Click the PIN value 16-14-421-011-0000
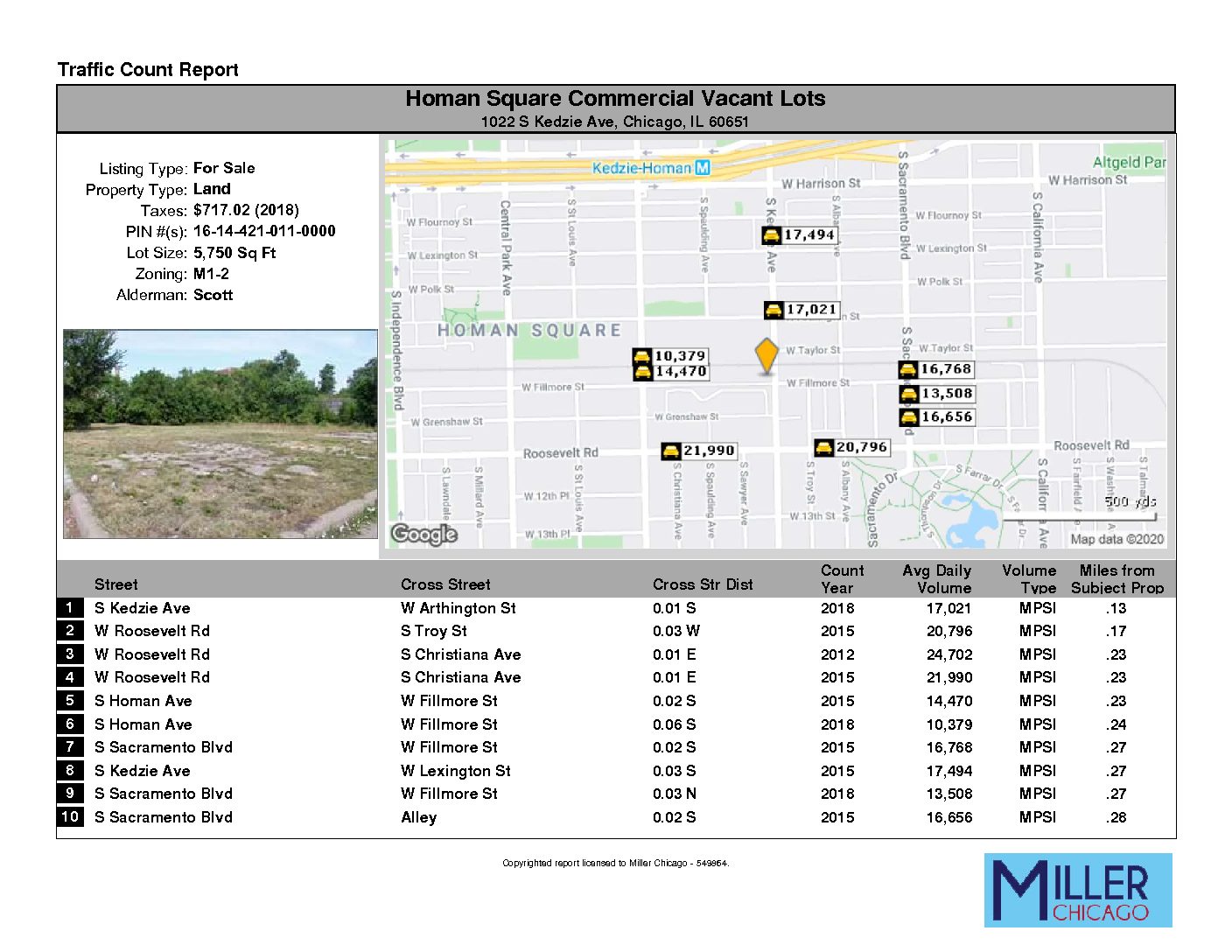Image resolution: width=1232 pixels, height=952 pixels. pos(264,231)
